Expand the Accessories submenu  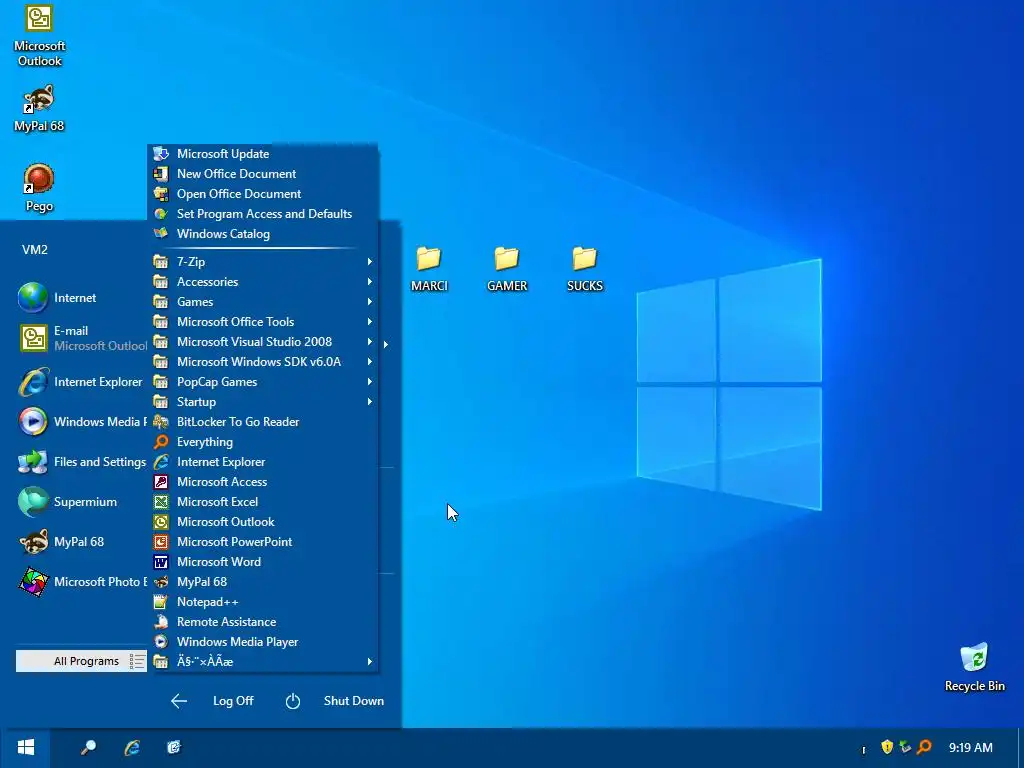tap(264, 282)
